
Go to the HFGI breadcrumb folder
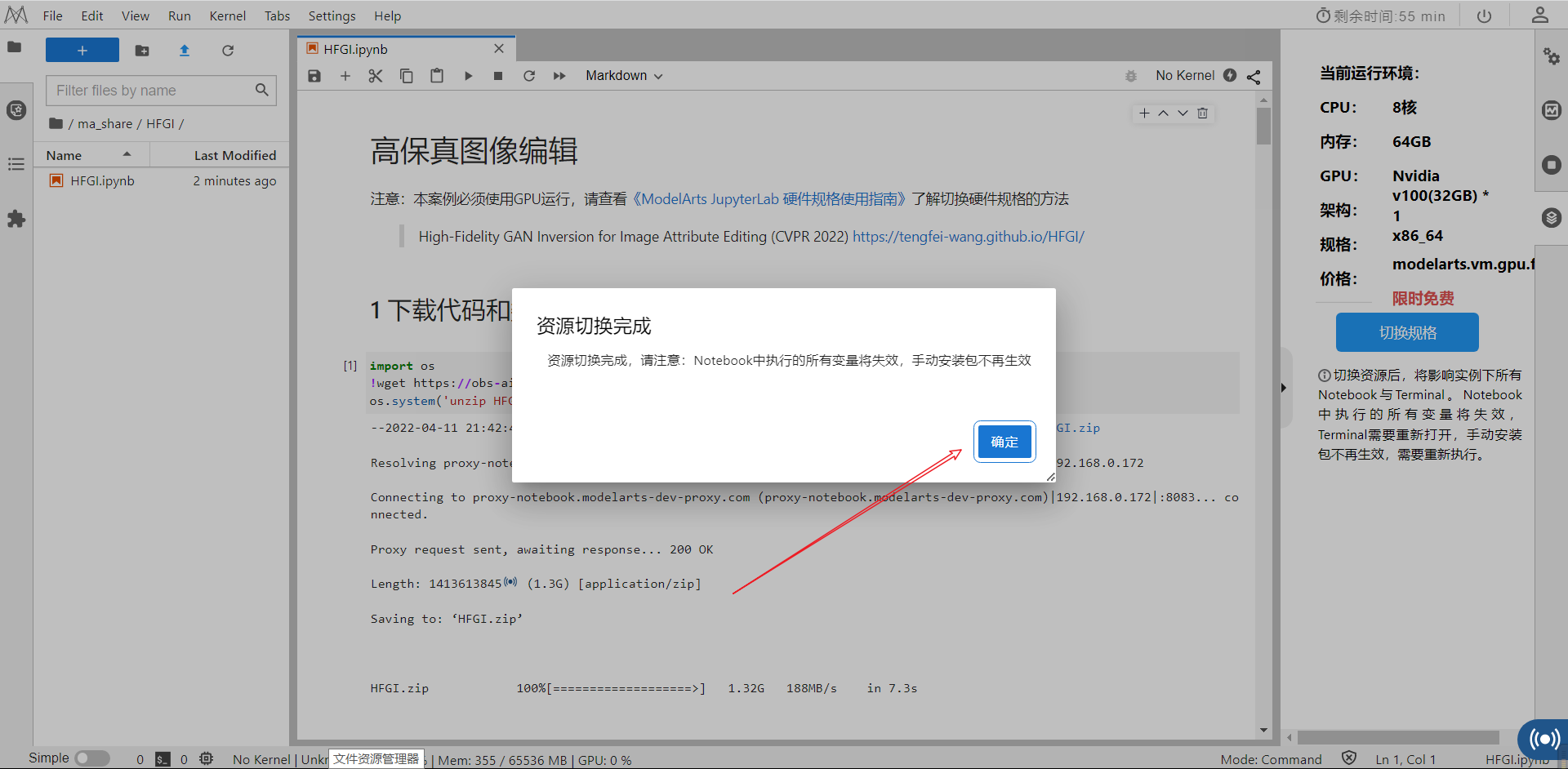(160, 123)
